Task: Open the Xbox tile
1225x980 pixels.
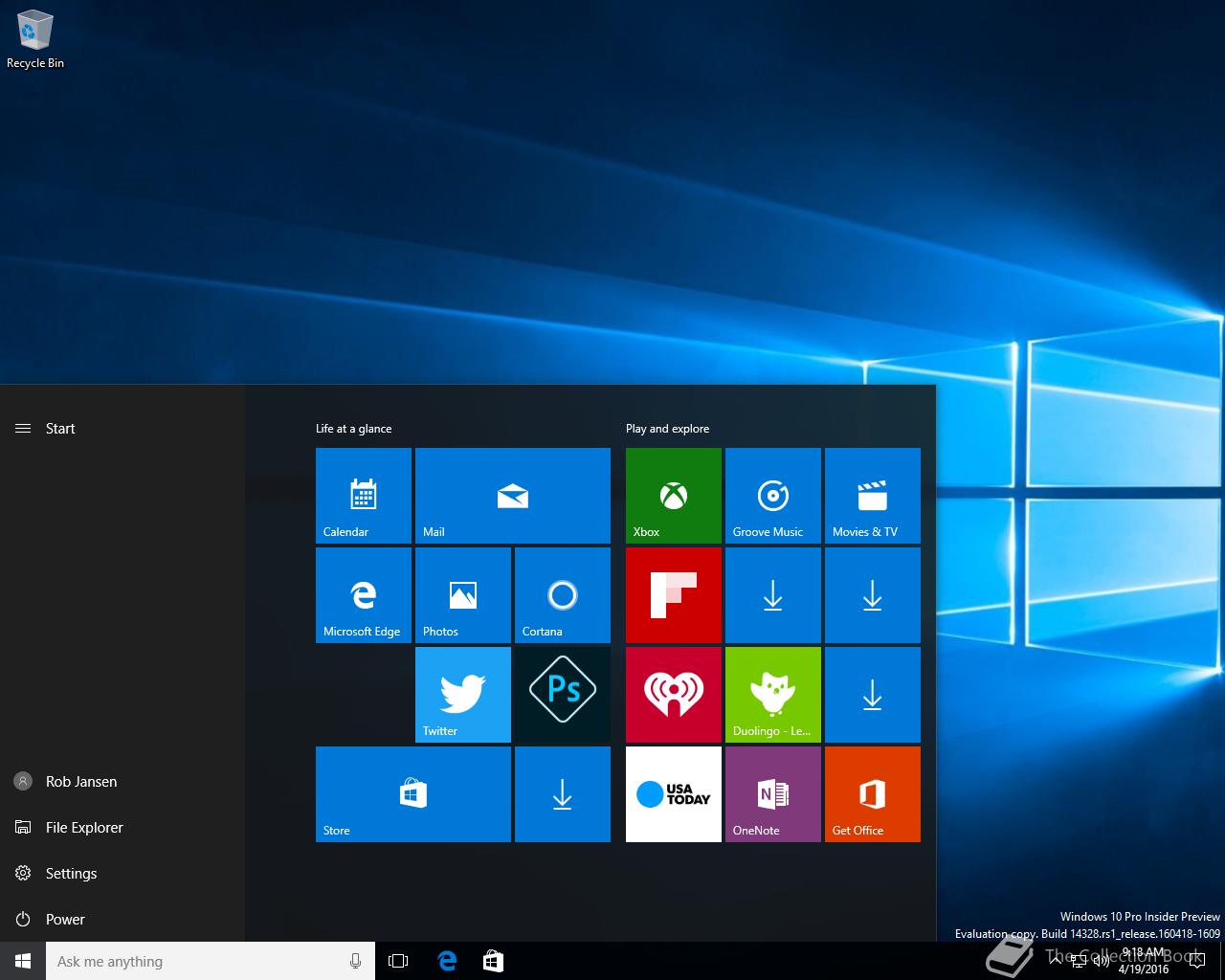Action: (x=674, y=496)
